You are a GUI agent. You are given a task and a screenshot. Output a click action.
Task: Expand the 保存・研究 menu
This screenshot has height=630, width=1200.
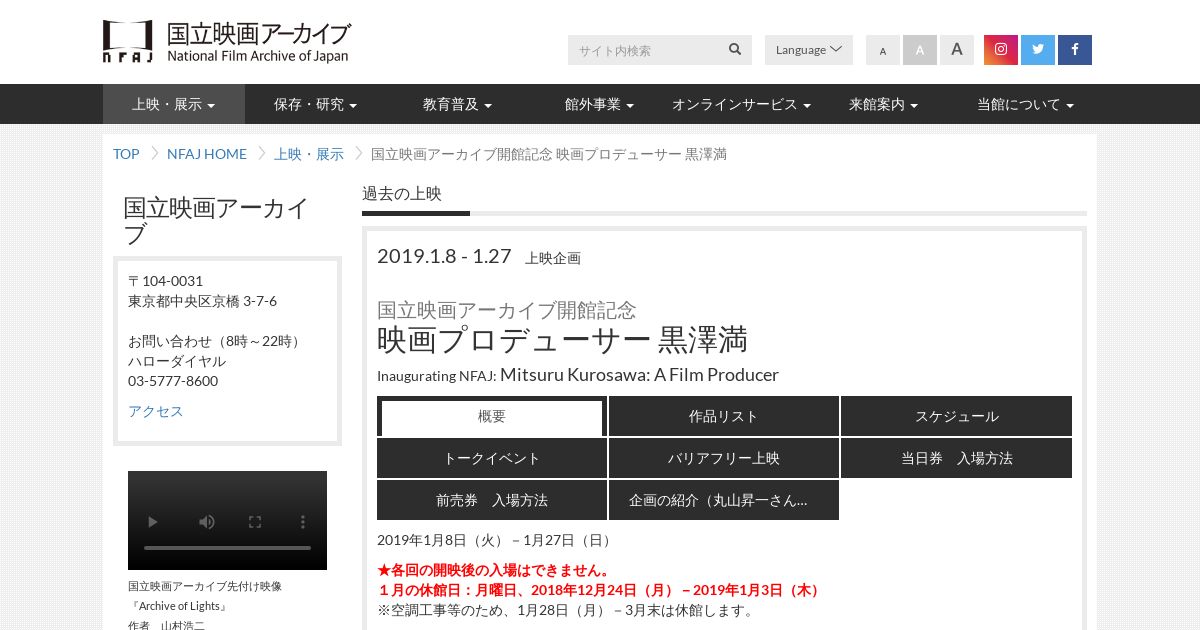(x=316, y=104)
